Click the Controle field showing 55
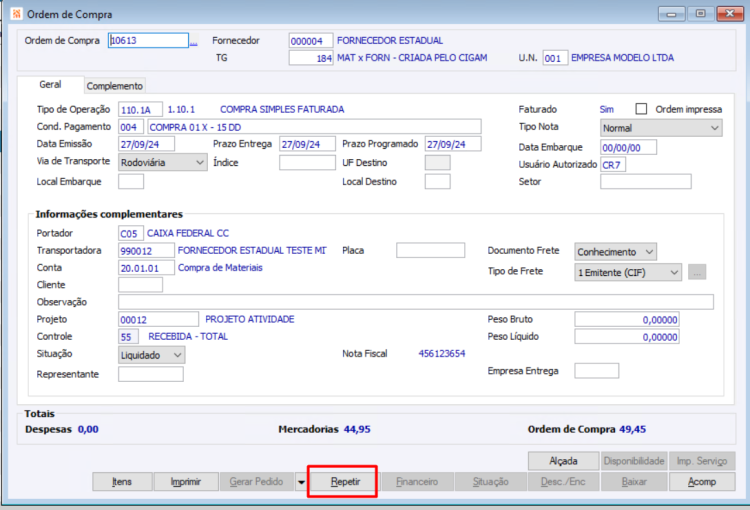Image resolution: width=750 pixels, height=510 pixels. (x=128, y=336)
